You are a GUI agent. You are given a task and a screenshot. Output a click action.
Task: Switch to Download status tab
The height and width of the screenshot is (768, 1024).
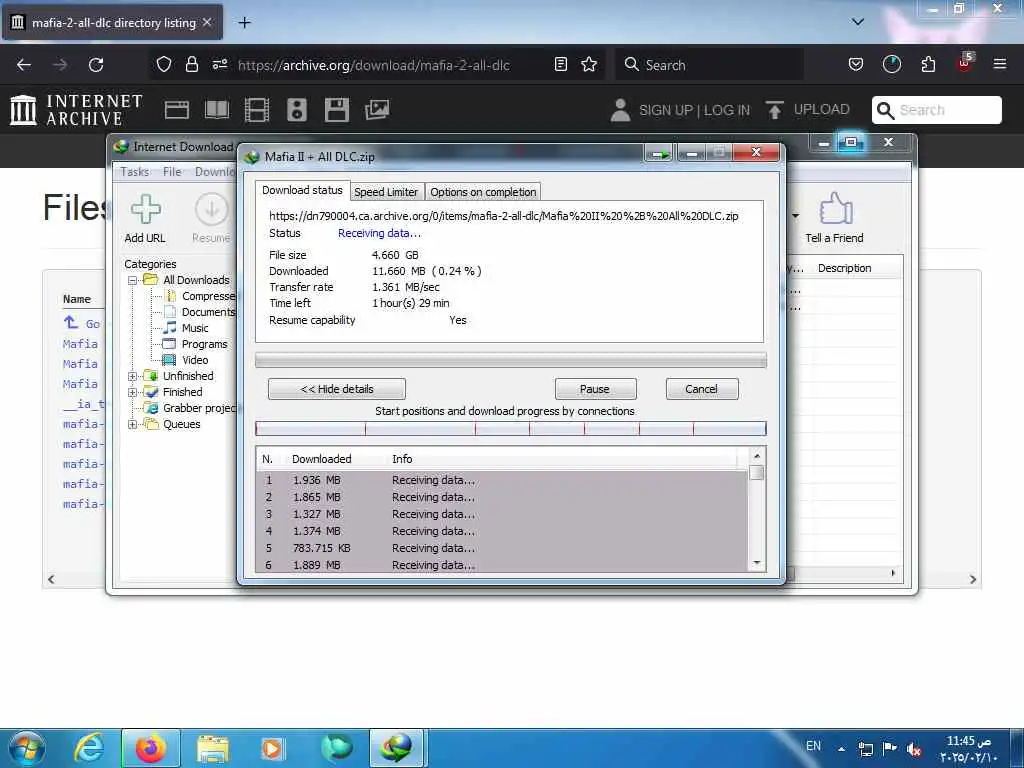click(302, 190)
